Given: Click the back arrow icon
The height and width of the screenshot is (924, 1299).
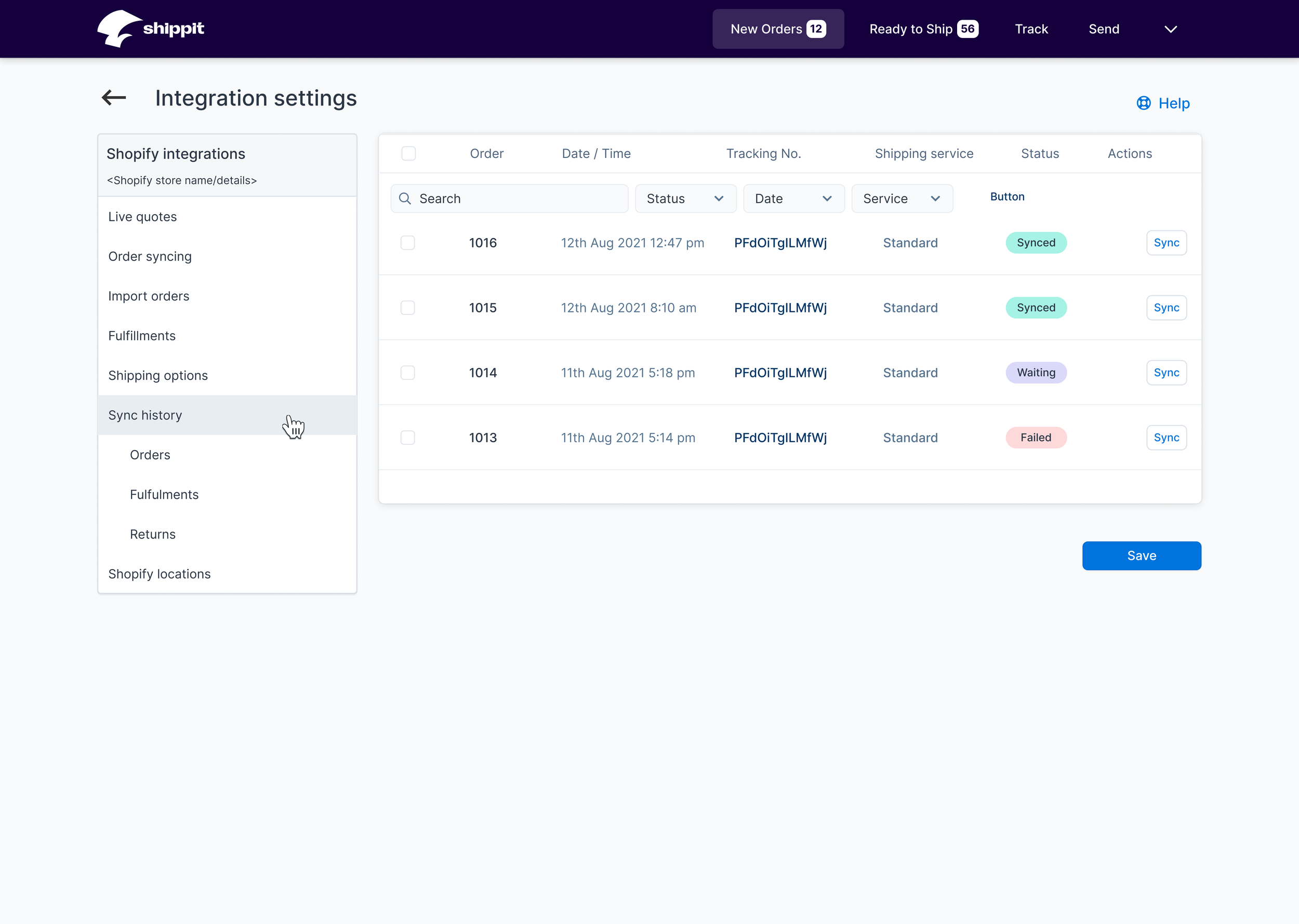Looking at the screenshot, I should point(114,98).
